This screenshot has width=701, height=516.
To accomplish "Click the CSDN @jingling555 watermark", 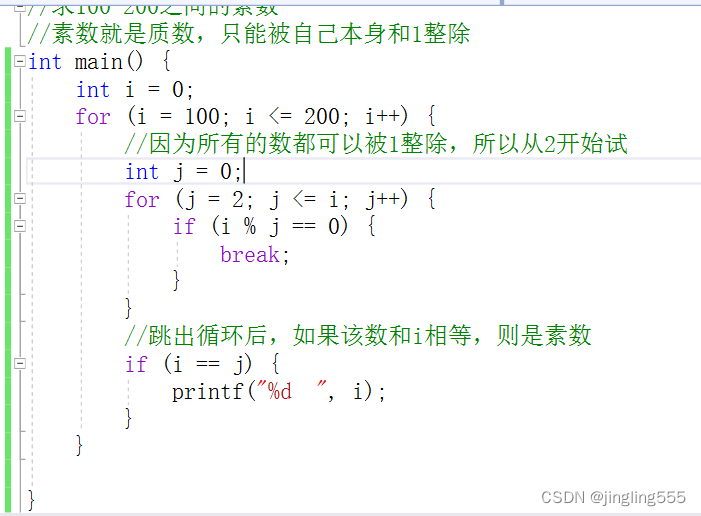I will tap(613, 497).
